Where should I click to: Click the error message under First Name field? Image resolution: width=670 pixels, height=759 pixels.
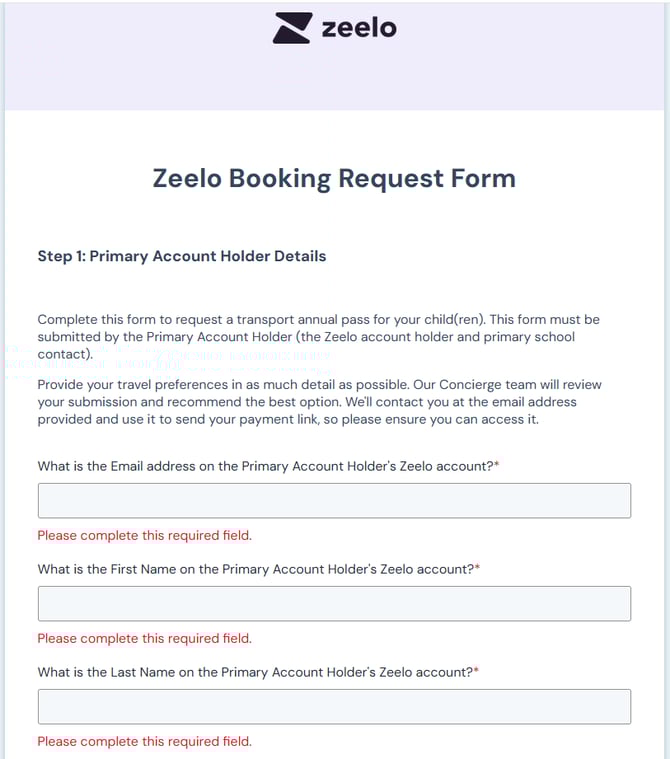pos(145,639)
